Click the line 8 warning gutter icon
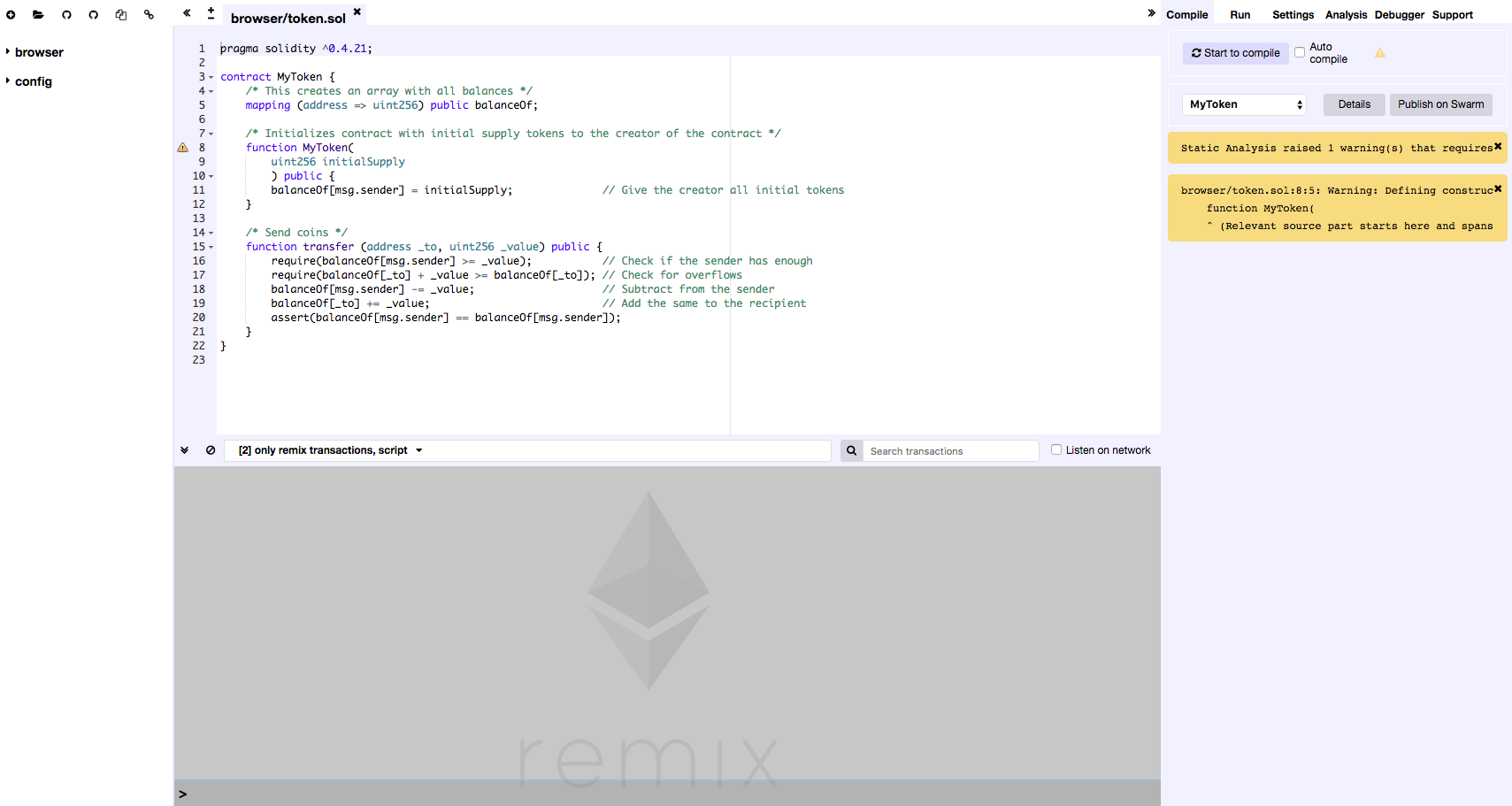This screenshot has width=1512, height=806. tap(183, 148)
